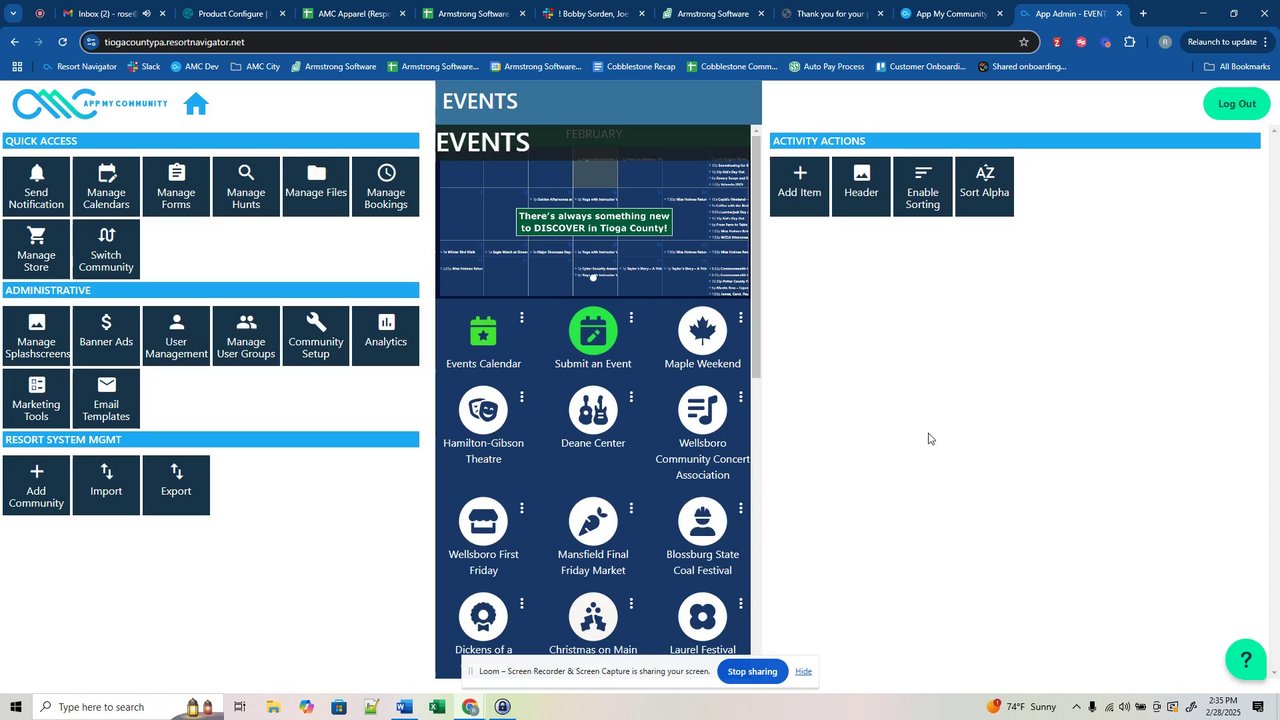Open Email Templates tile
Image resolution: width=1280 pixels, height=720 pixels.
106,398
